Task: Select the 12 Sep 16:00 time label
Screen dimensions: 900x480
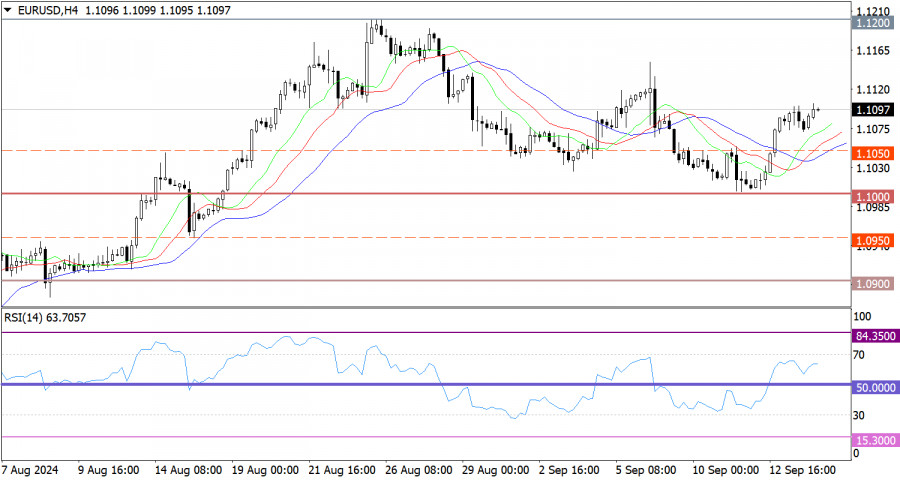Action: (x=801, y=468)
